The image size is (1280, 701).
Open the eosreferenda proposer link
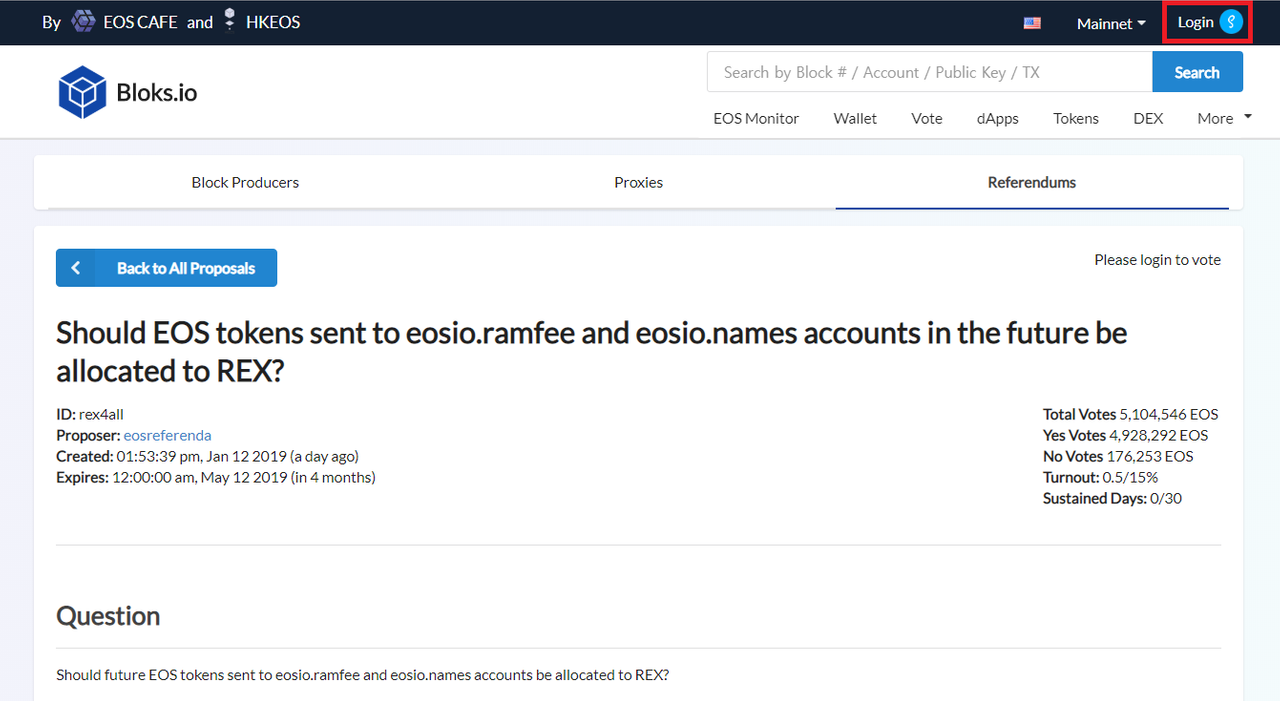pos(167,435)
